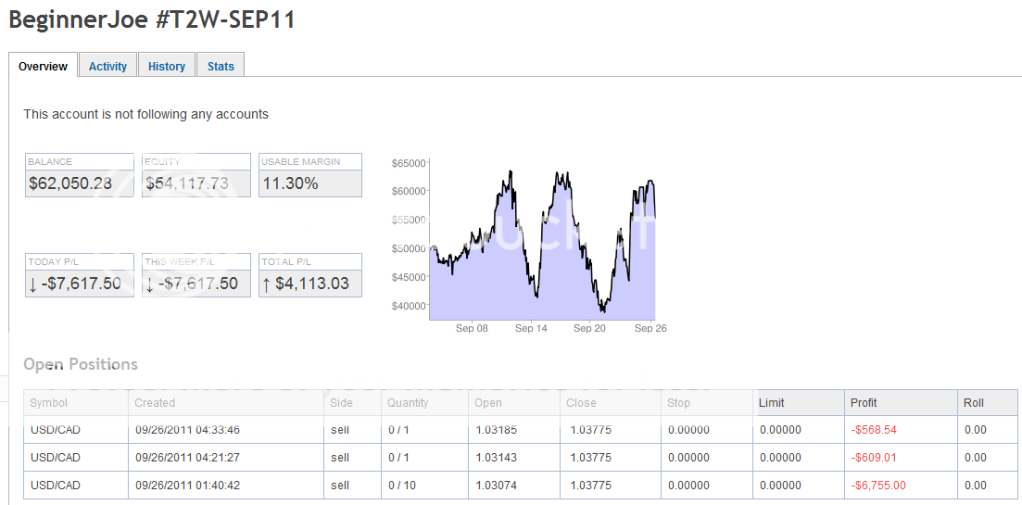Open the Activity tab
1022x505 pixels.
(108, 66)
